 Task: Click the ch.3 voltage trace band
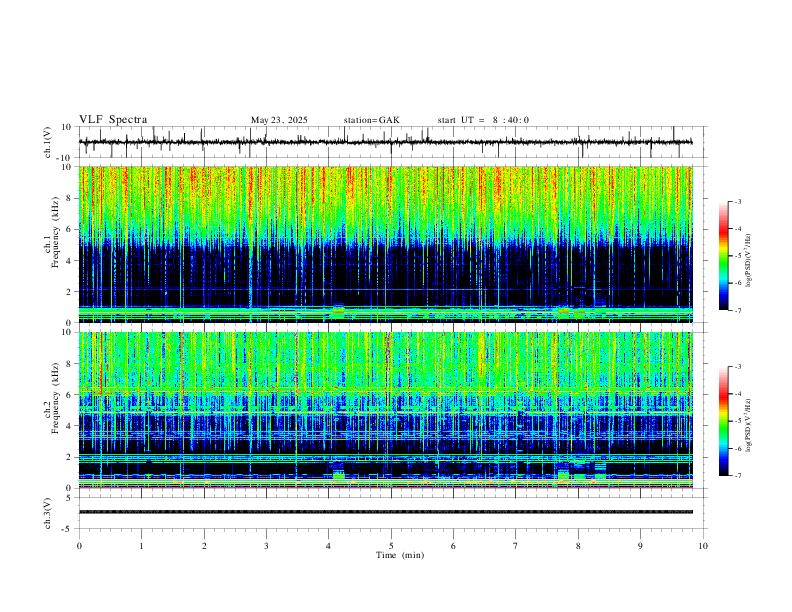[385, 512]
